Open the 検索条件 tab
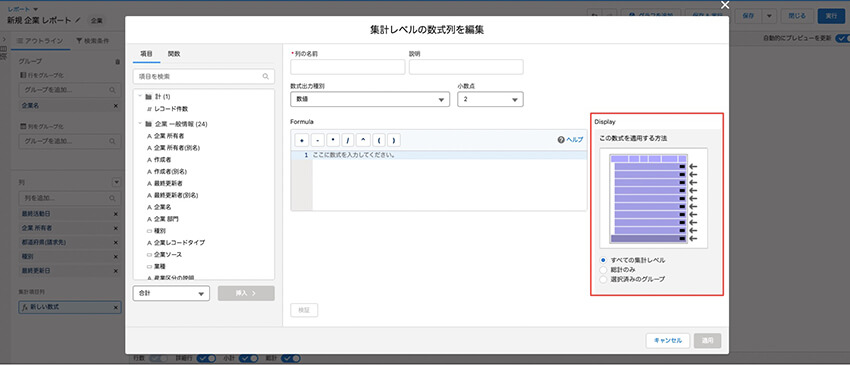Viewport: 850px width, 365px height. pyautogui.click(x=93, y=41)
